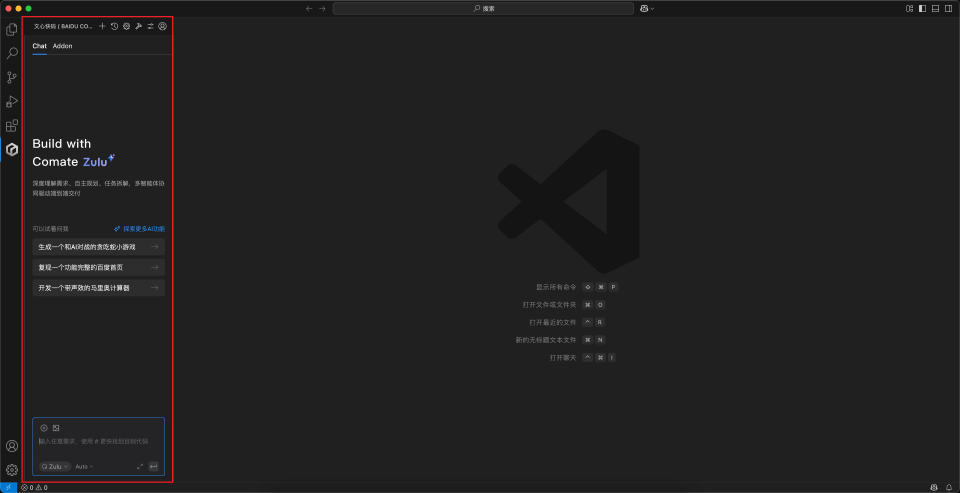Open the Comate user profile icon

point(162,26)
